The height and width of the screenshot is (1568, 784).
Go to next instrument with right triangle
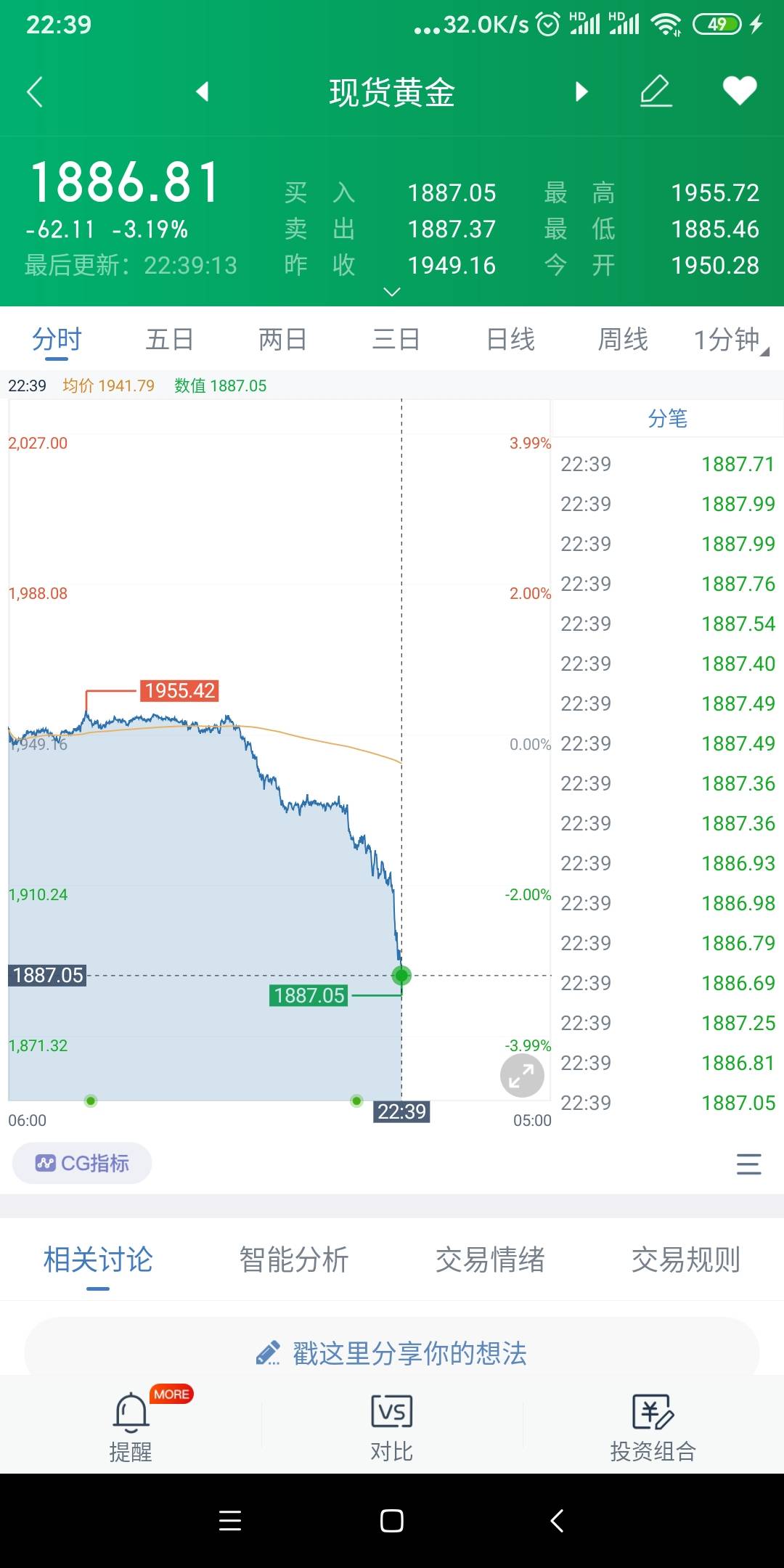[x=581, y=91]
